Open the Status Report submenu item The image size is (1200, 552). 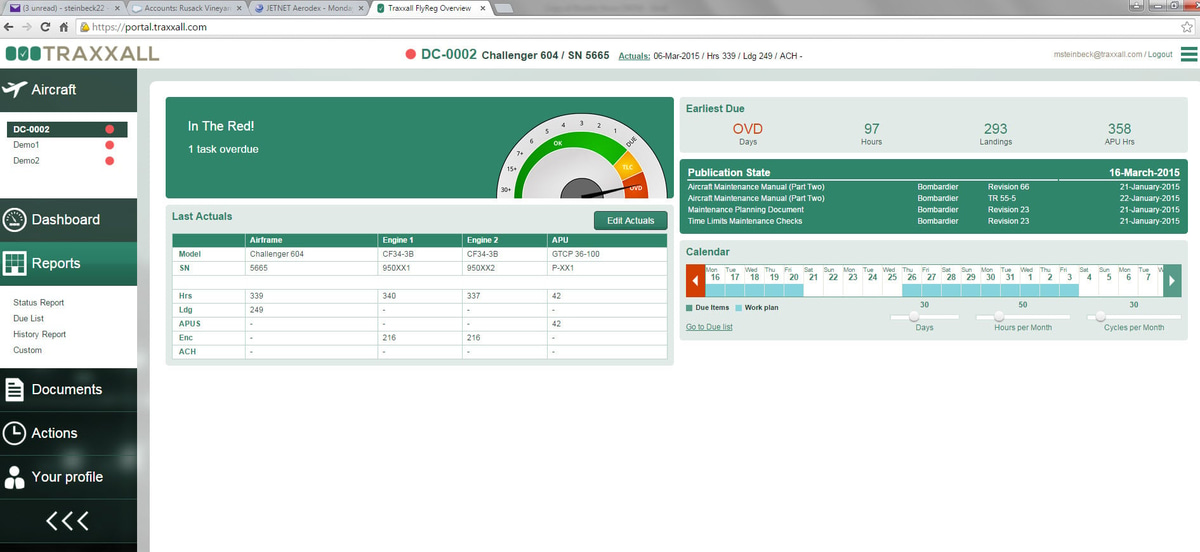coord(38,303)
